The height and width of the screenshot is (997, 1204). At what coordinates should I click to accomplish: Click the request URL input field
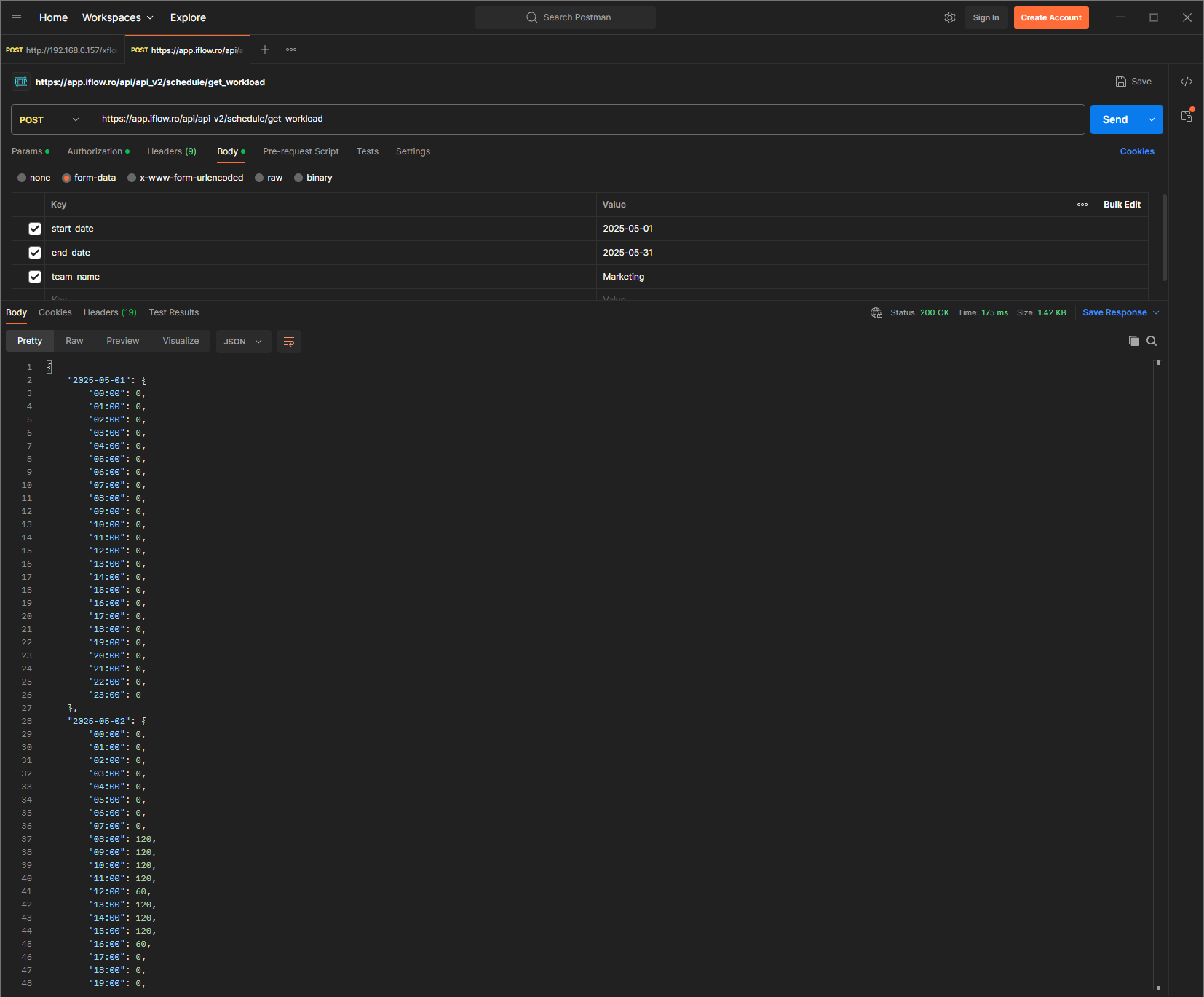click(x=588, y=119)
